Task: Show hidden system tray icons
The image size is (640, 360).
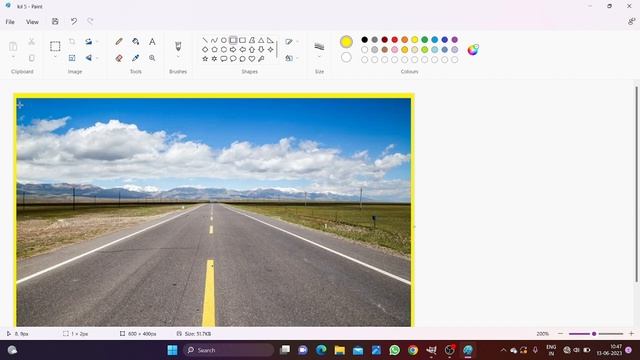Action: 503,350
